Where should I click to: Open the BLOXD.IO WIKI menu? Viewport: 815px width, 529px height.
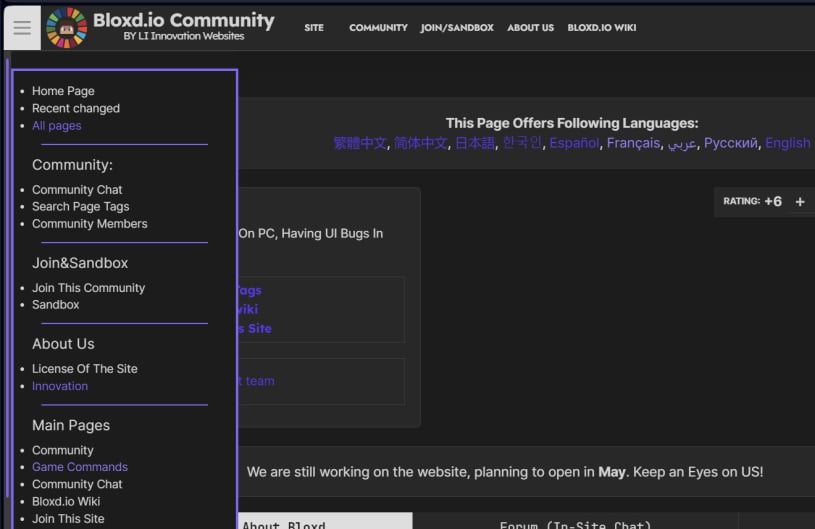pos(601,28)
